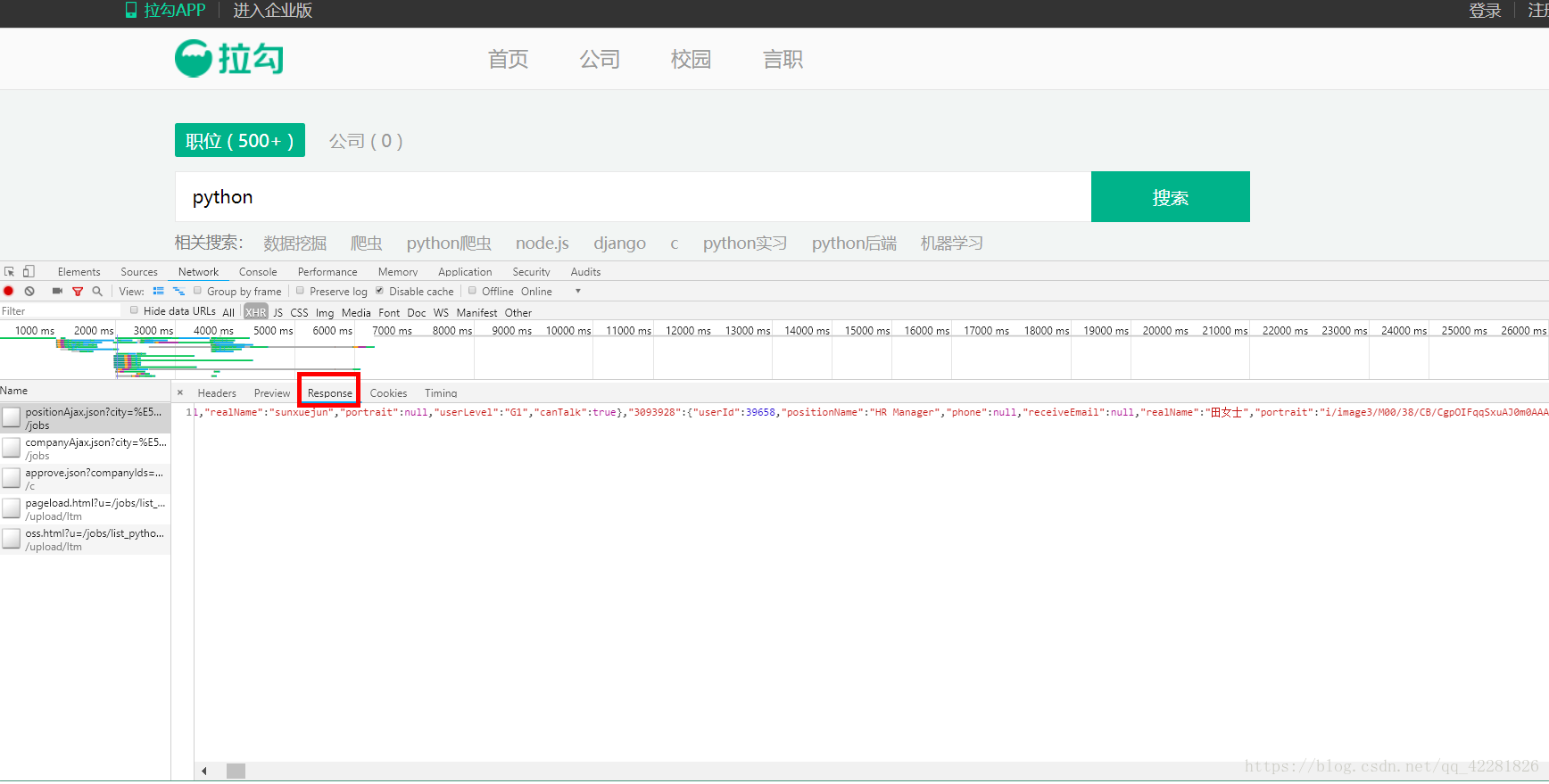Toggle the red filter funnel icon
1549x784 pixels.
click(78, 292)
